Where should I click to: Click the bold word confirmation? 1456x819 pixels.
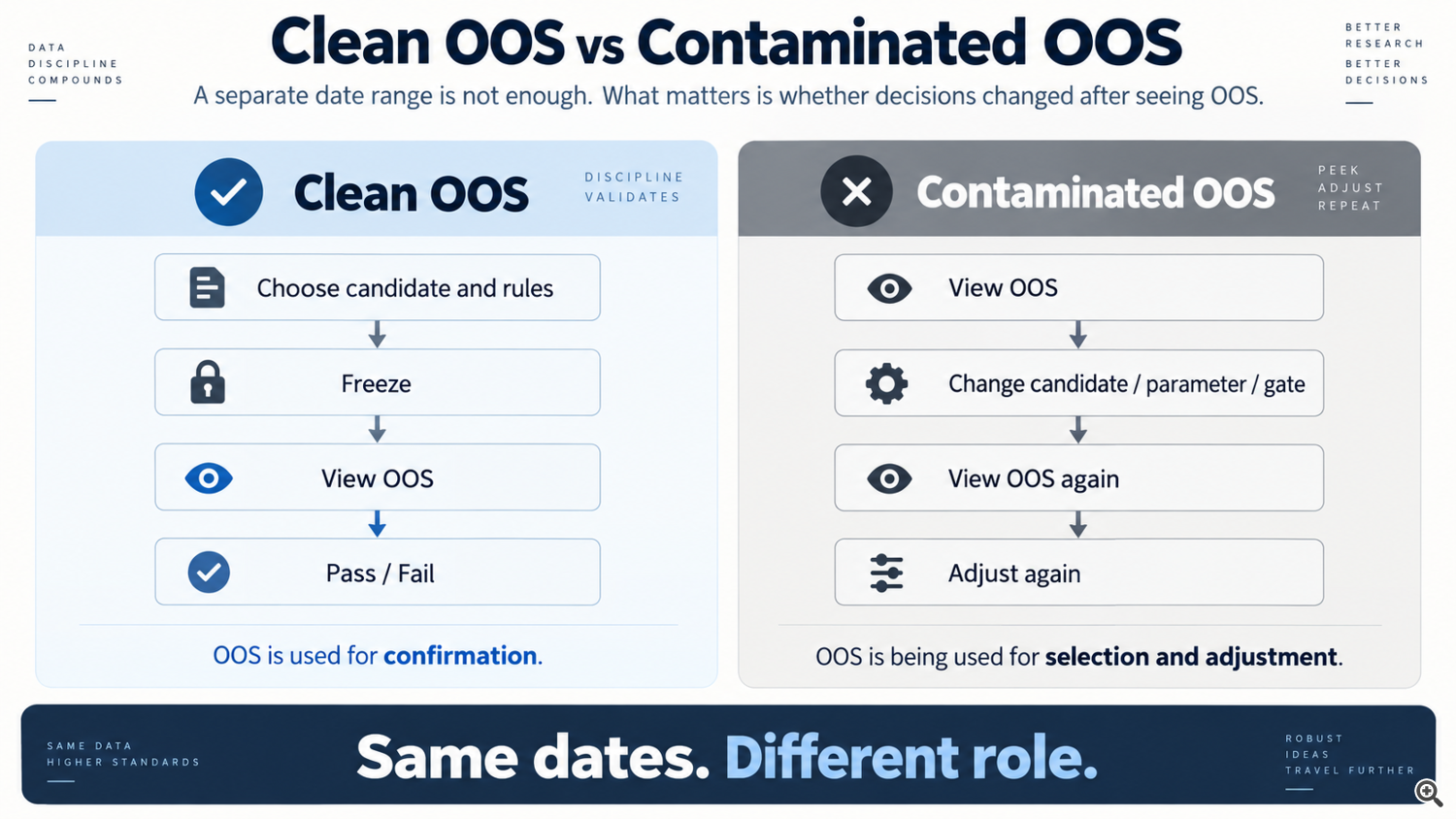(x=460, y=656)
